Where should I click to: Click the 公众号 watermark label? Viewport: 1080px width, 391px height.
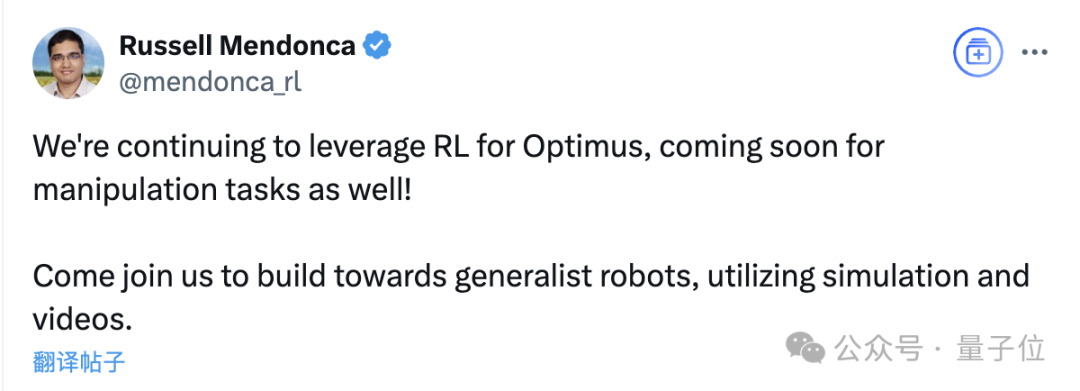[878, 348]
